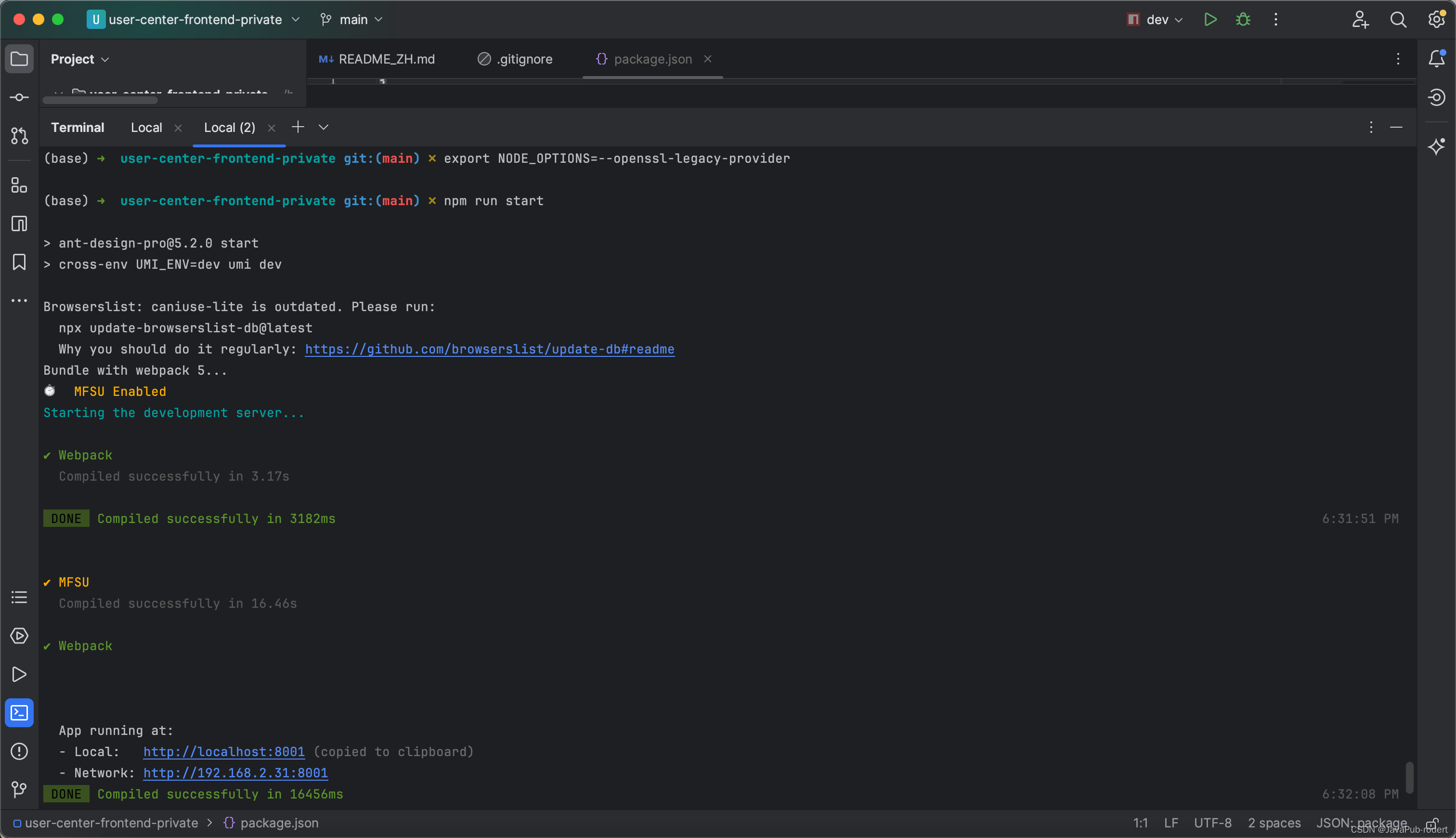
Task: Select the Terminal tool window icon
Action: 19,713
